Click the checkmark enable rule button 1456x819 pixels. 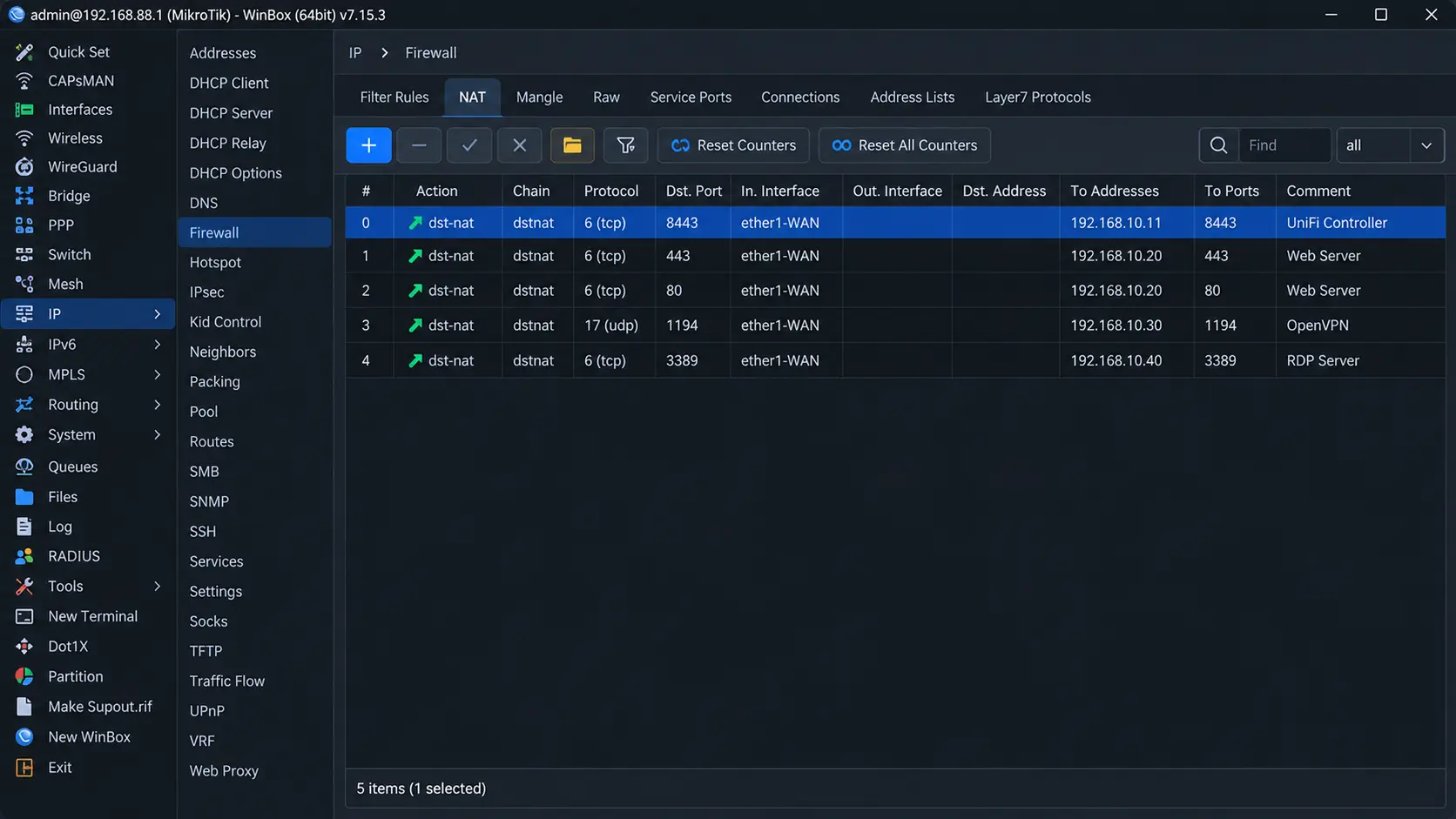pos(469,145)
